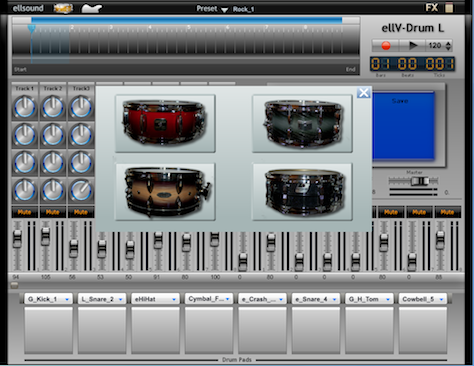Viewport: 474px width, 366px height.
Task: Click the guitar icon in top bar
Action: pos(92,8)
